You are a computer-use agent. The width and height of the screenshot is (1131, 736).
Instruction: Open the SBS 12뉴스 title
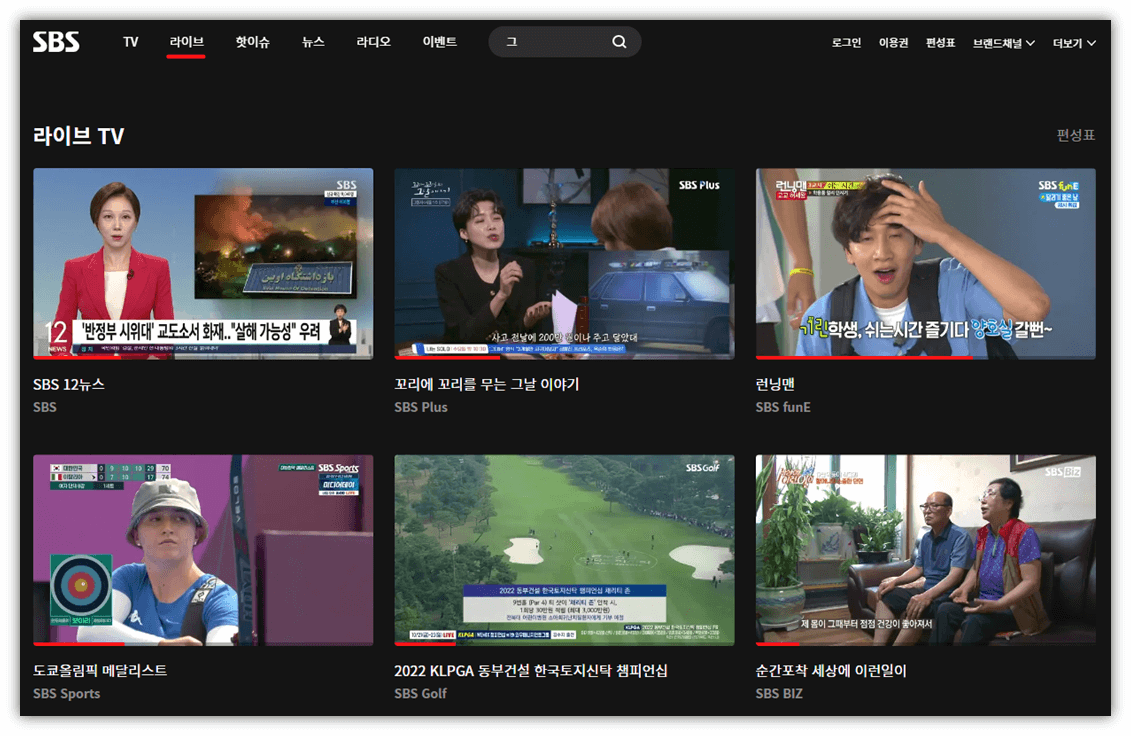coord(69,385)
